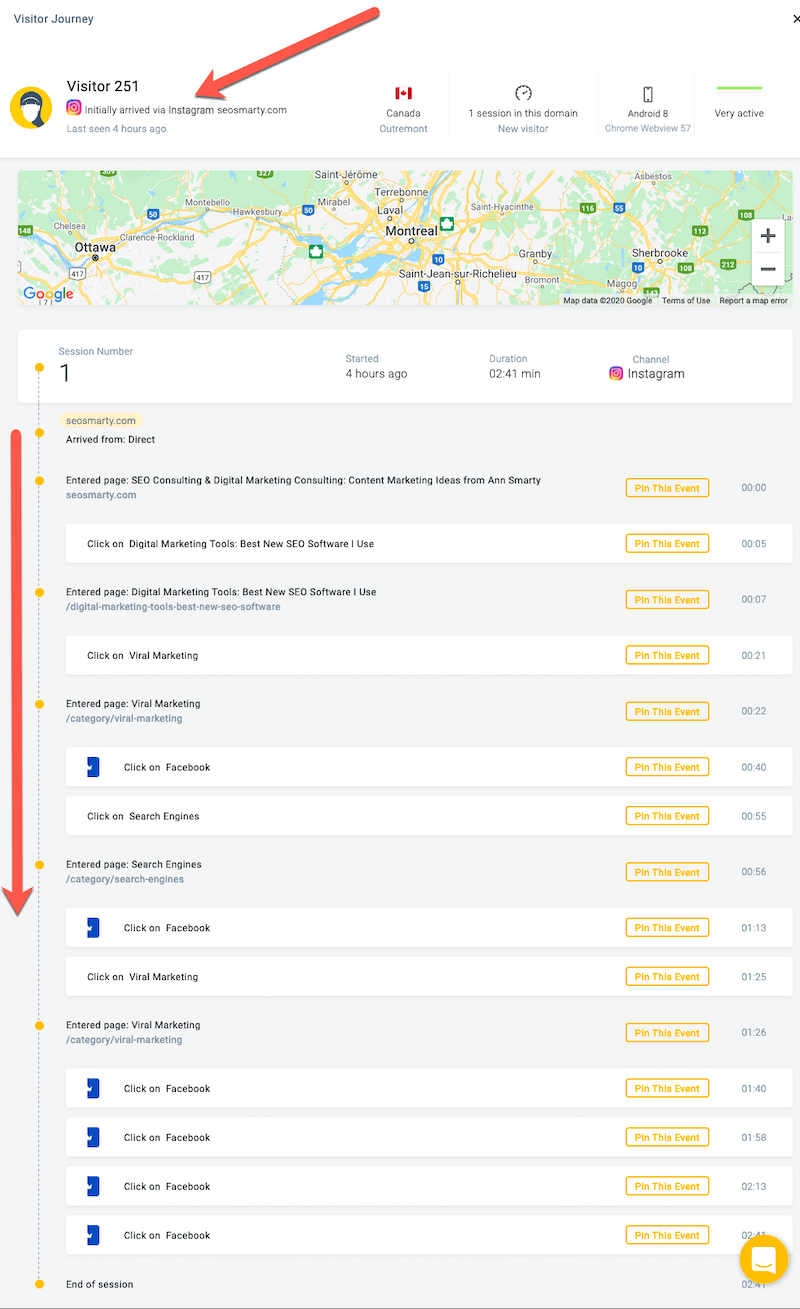Pin the SEO Consulting page entry event
Screen dimensions: 800x1309
coord(667,488)
